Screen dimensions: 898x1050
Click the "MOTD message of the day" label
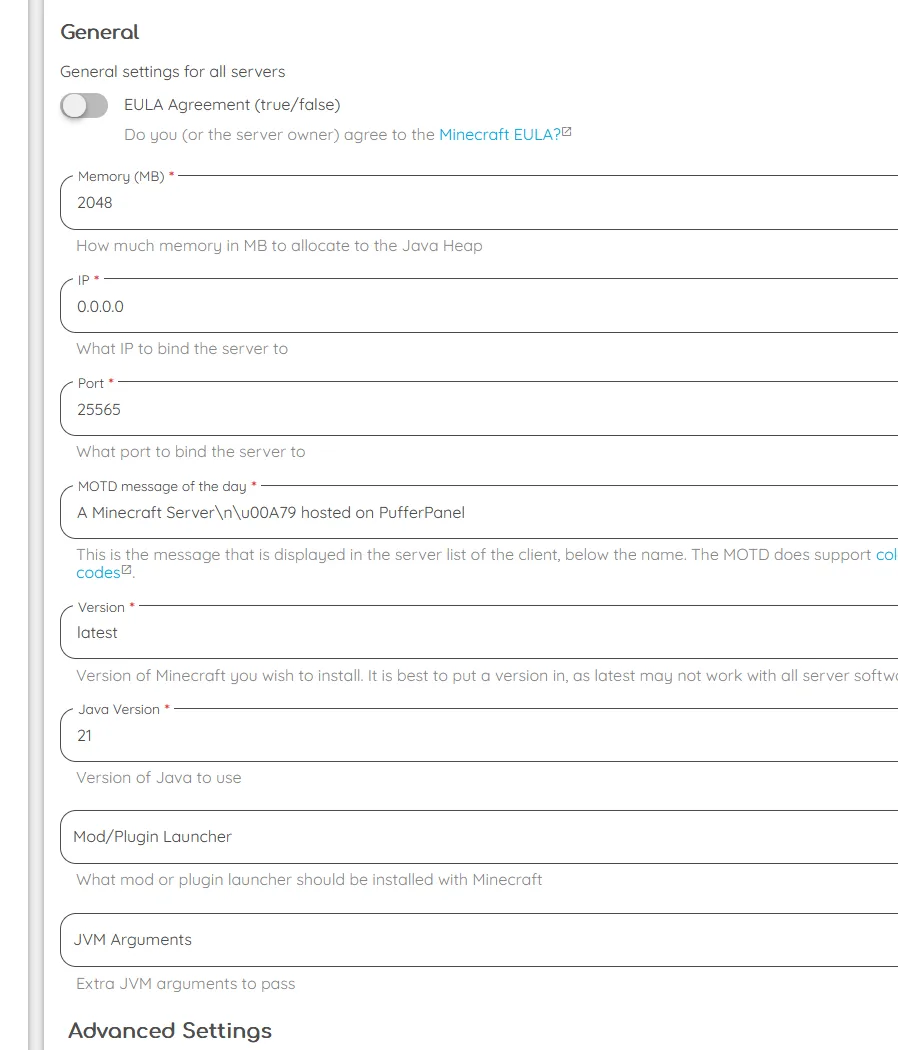[161, 487]
